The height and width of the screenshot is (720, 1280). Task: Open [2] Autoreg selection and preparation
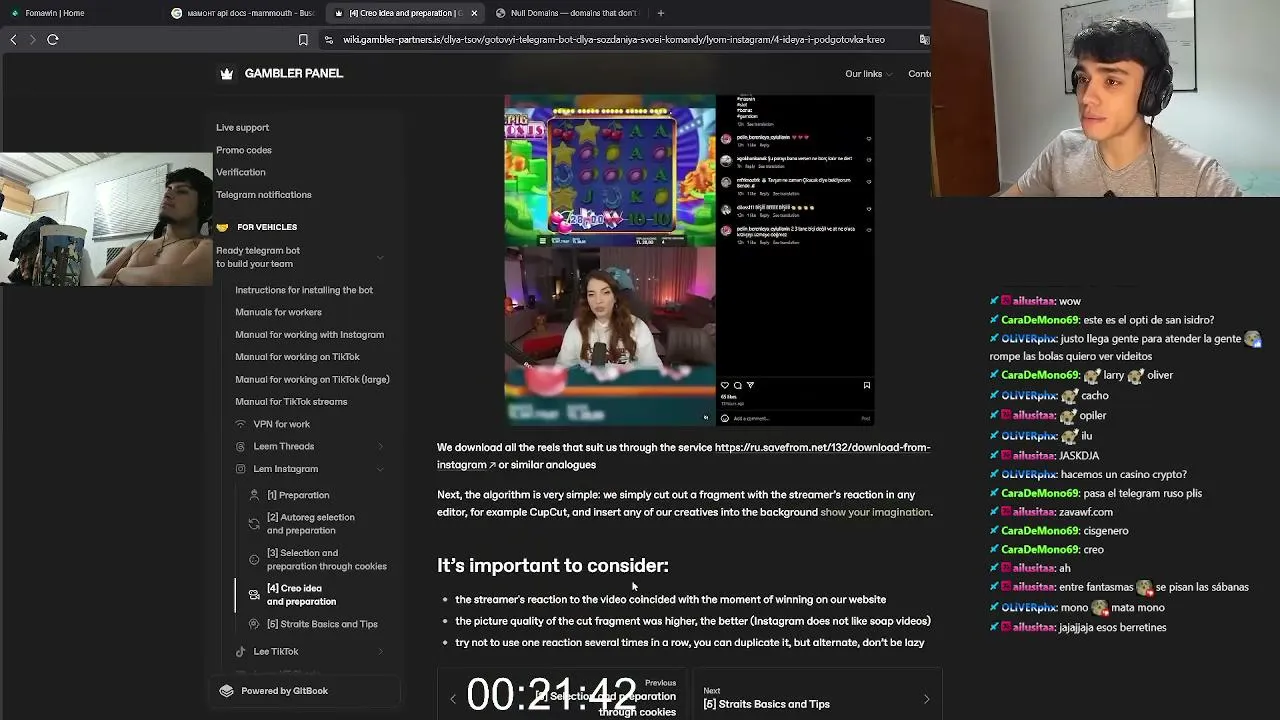[x=310, y=523]
